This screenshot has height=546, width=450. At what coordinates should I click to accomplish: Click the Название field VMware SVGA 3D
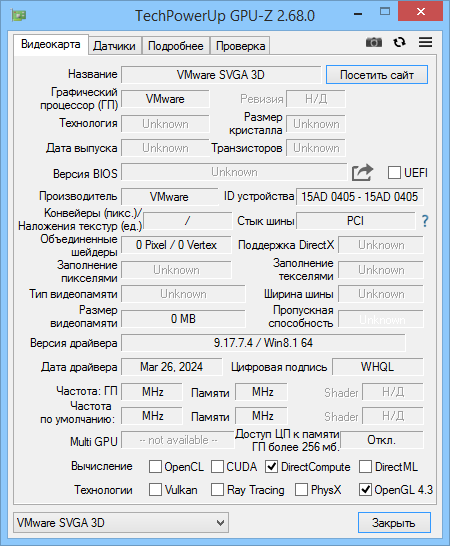tap(221, 75)
